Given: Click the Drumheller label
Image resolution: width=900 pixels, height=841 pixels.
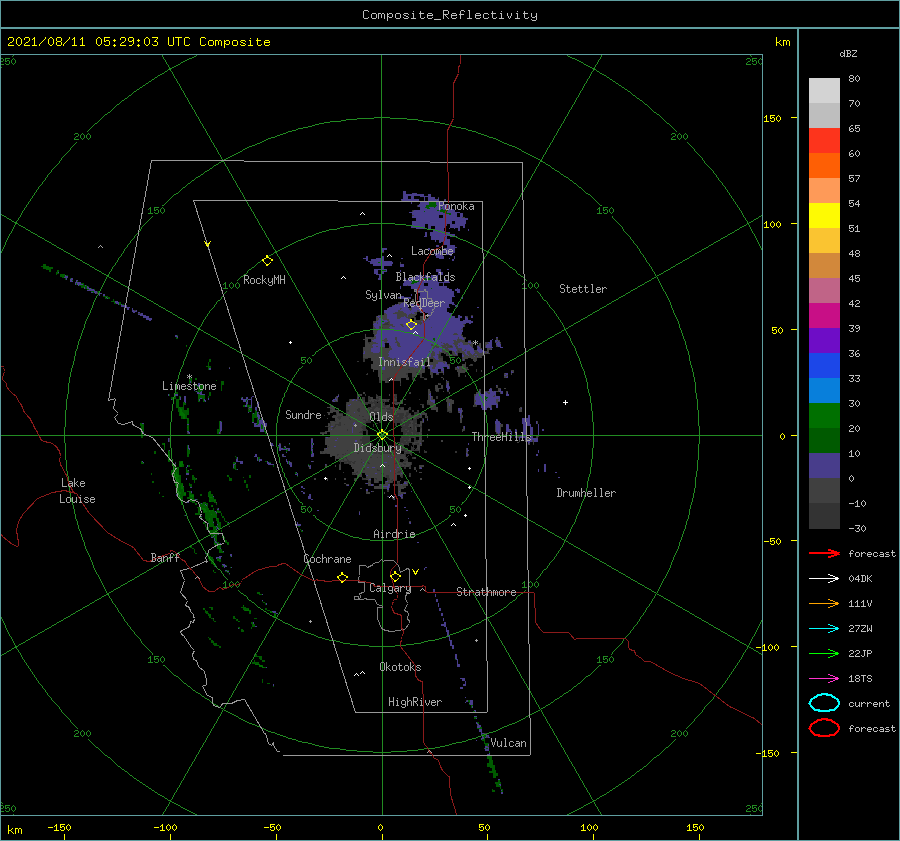Looking at the screenshot, I should coord(586,493).
